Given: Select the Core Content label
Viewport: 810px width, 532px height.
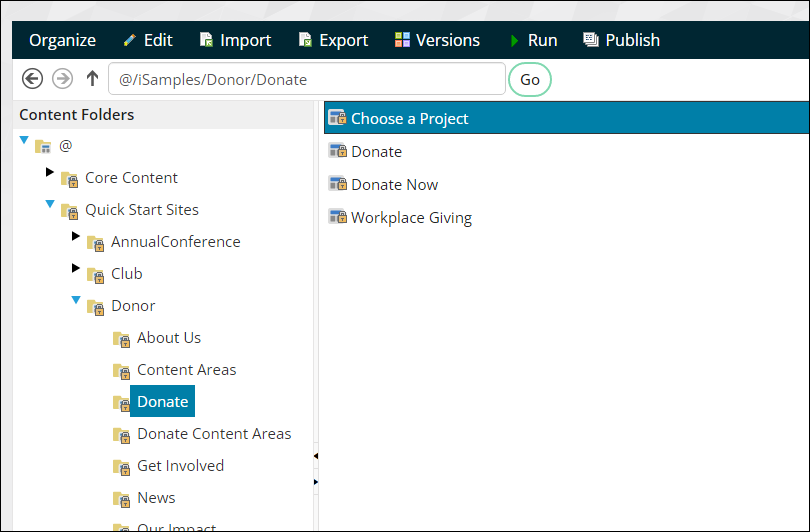Looking at the screenshot, I should click(x=131, y=177).
